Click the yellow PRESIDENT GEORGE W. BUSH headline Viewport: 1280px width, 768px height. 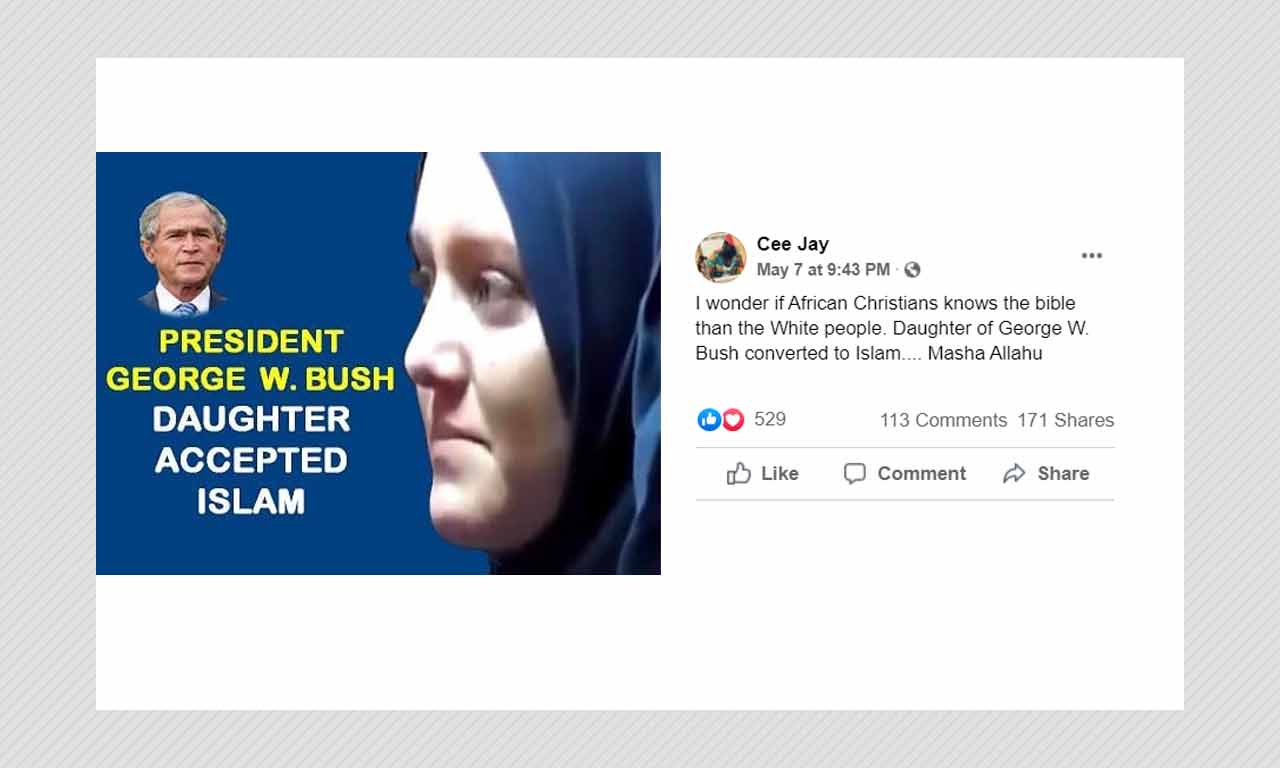pyautogui.click(x=250, y=360)
